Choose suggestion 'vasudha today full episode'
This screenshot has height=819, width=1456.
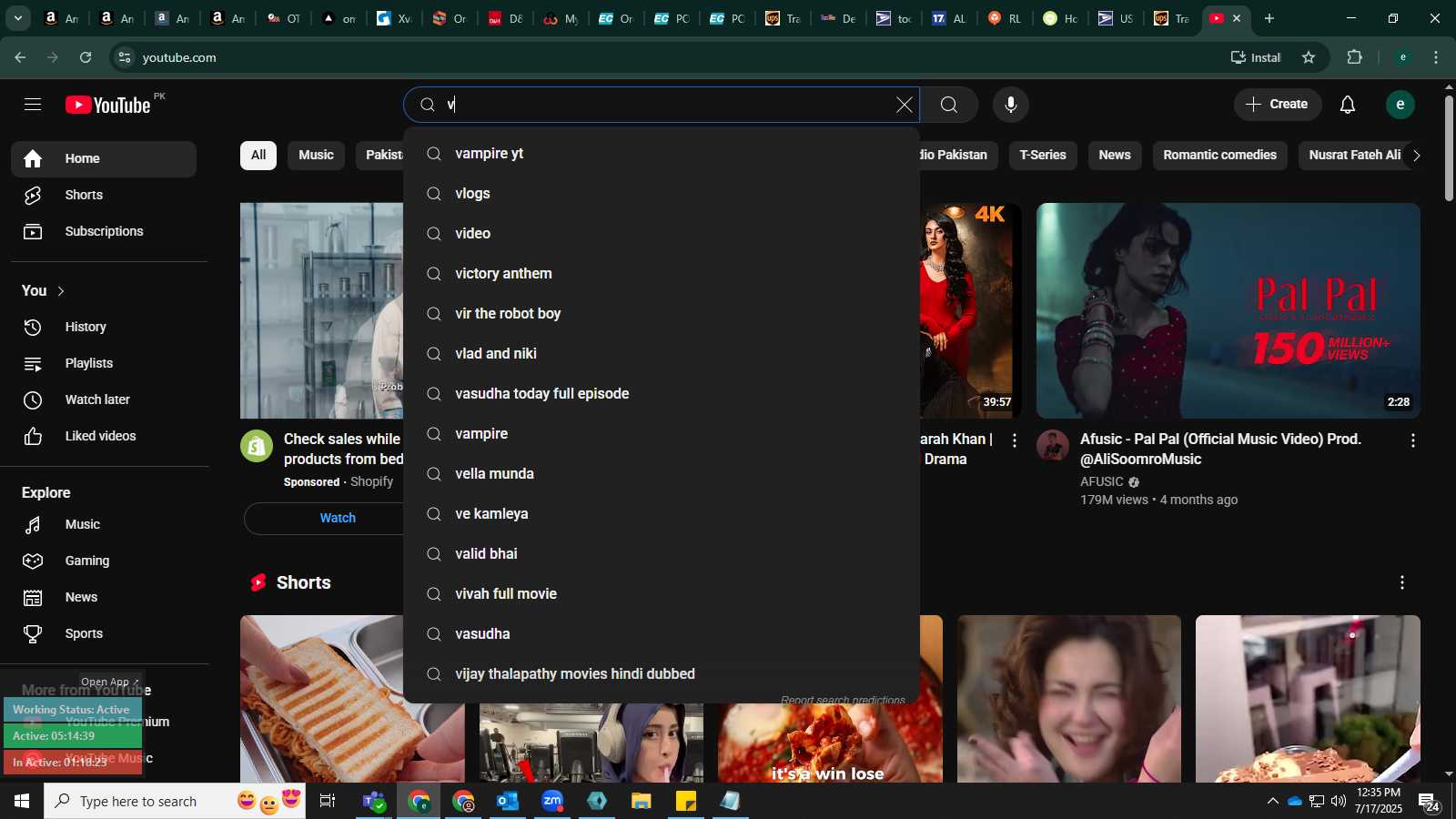[x=662, y=394]
